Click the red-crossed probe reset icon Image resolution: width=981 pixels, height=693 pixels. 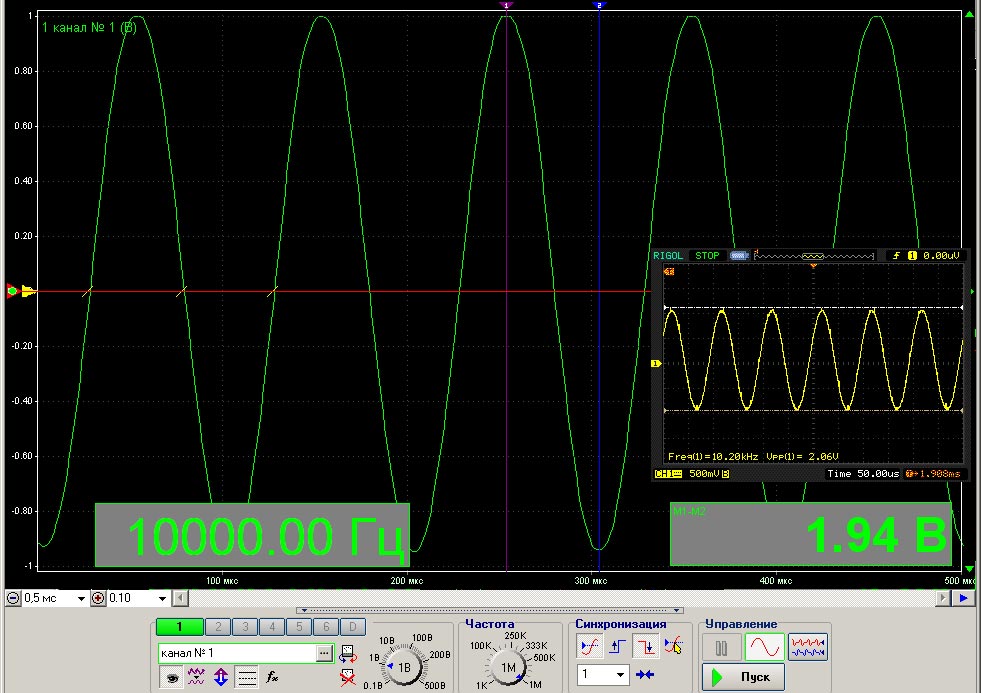347,677
